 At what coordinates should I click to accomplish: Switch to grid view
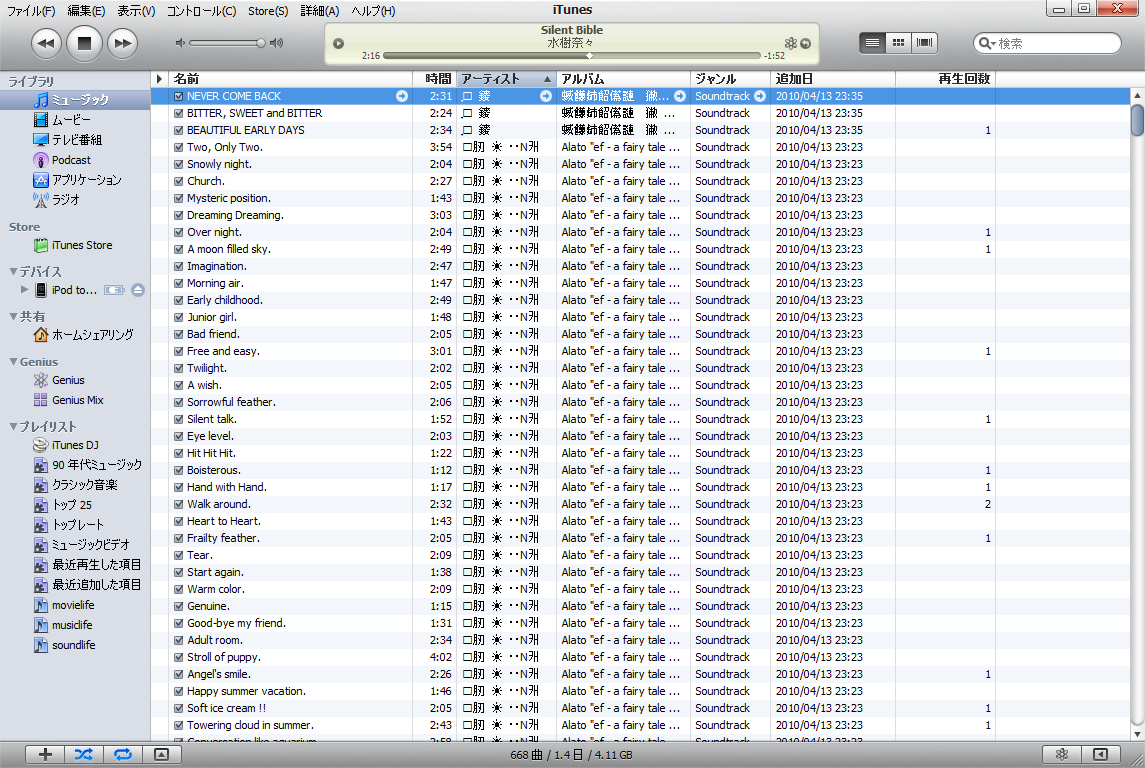(898, 43)
